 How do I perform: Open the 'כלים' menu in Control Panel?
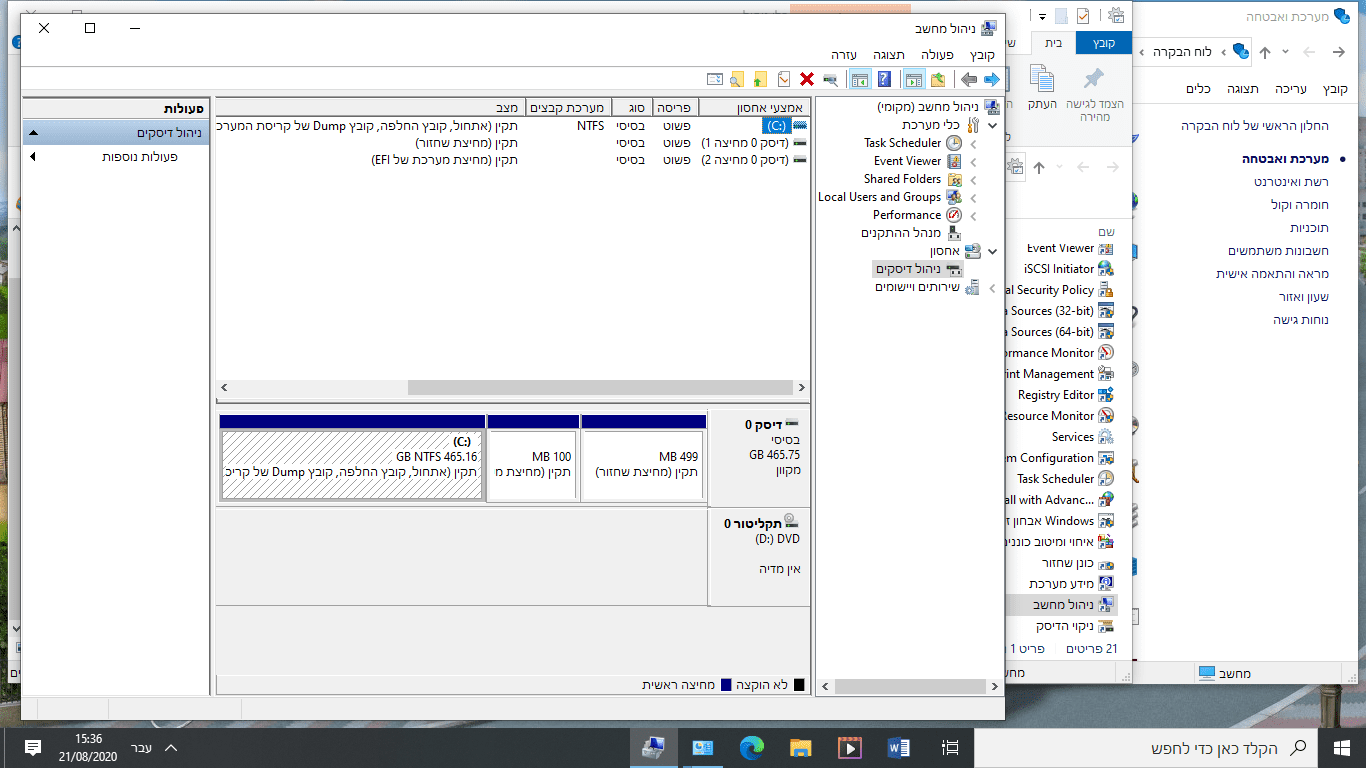1199,89
